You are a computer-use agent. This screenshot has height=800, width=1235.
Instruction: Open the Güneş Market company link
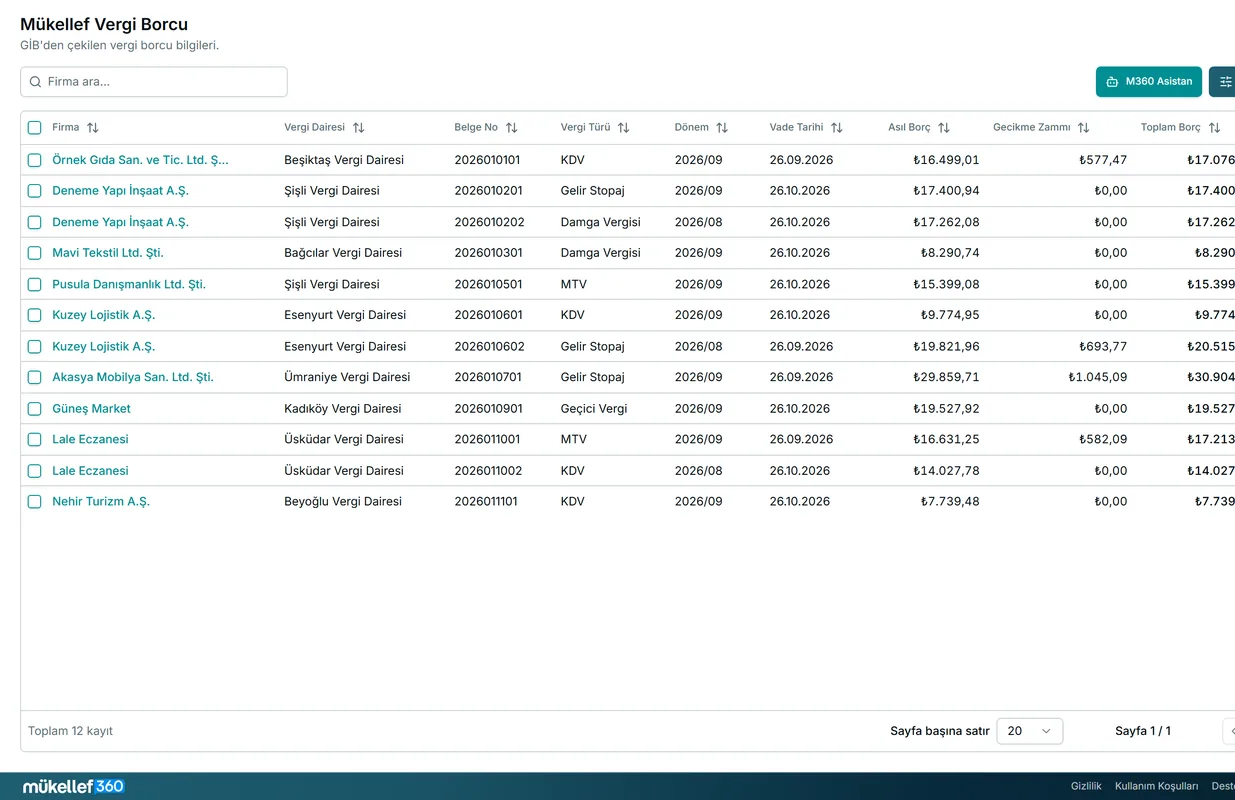91,409
